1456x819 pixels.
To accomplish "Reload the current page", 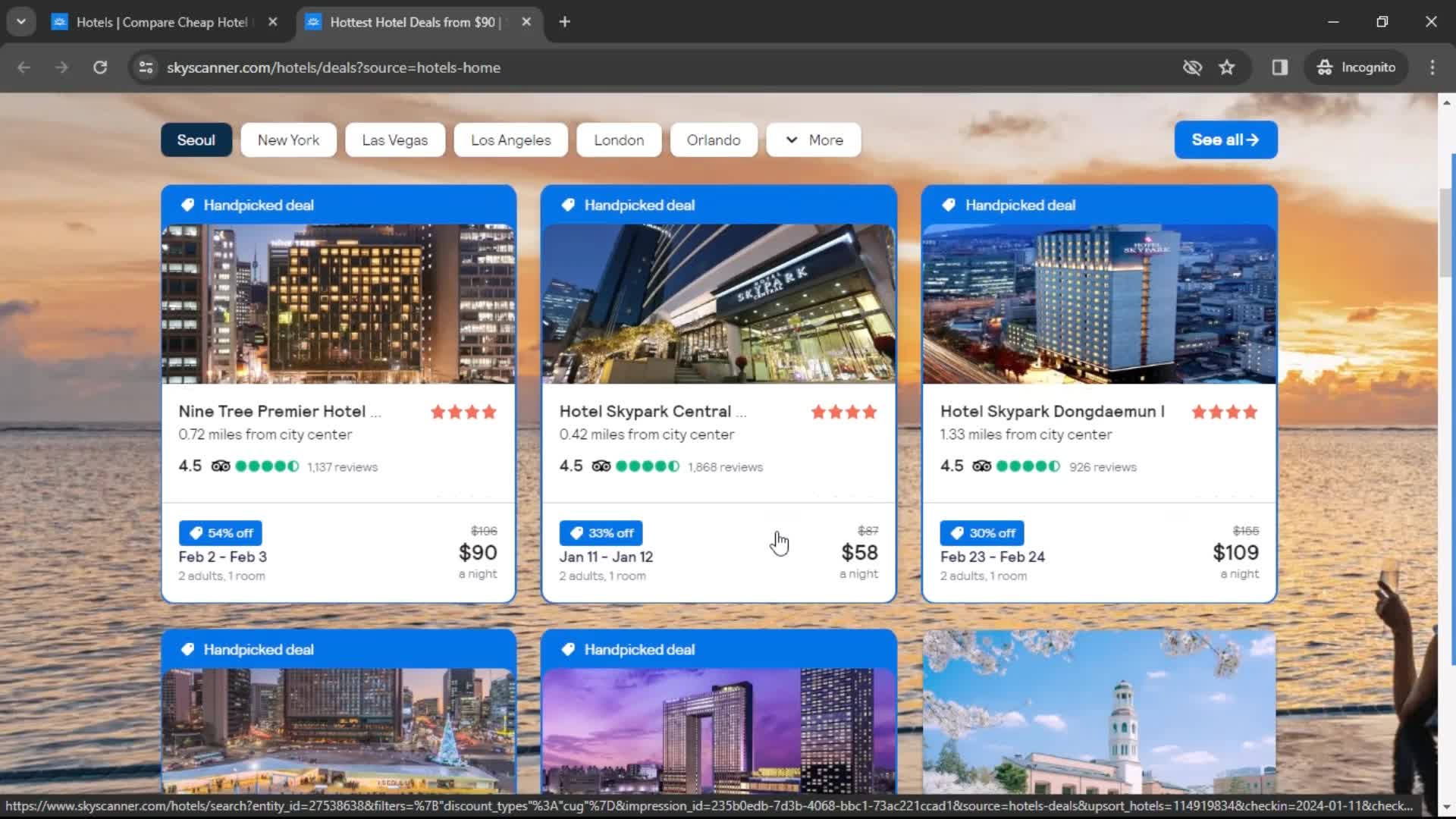I will pos(100,67).
